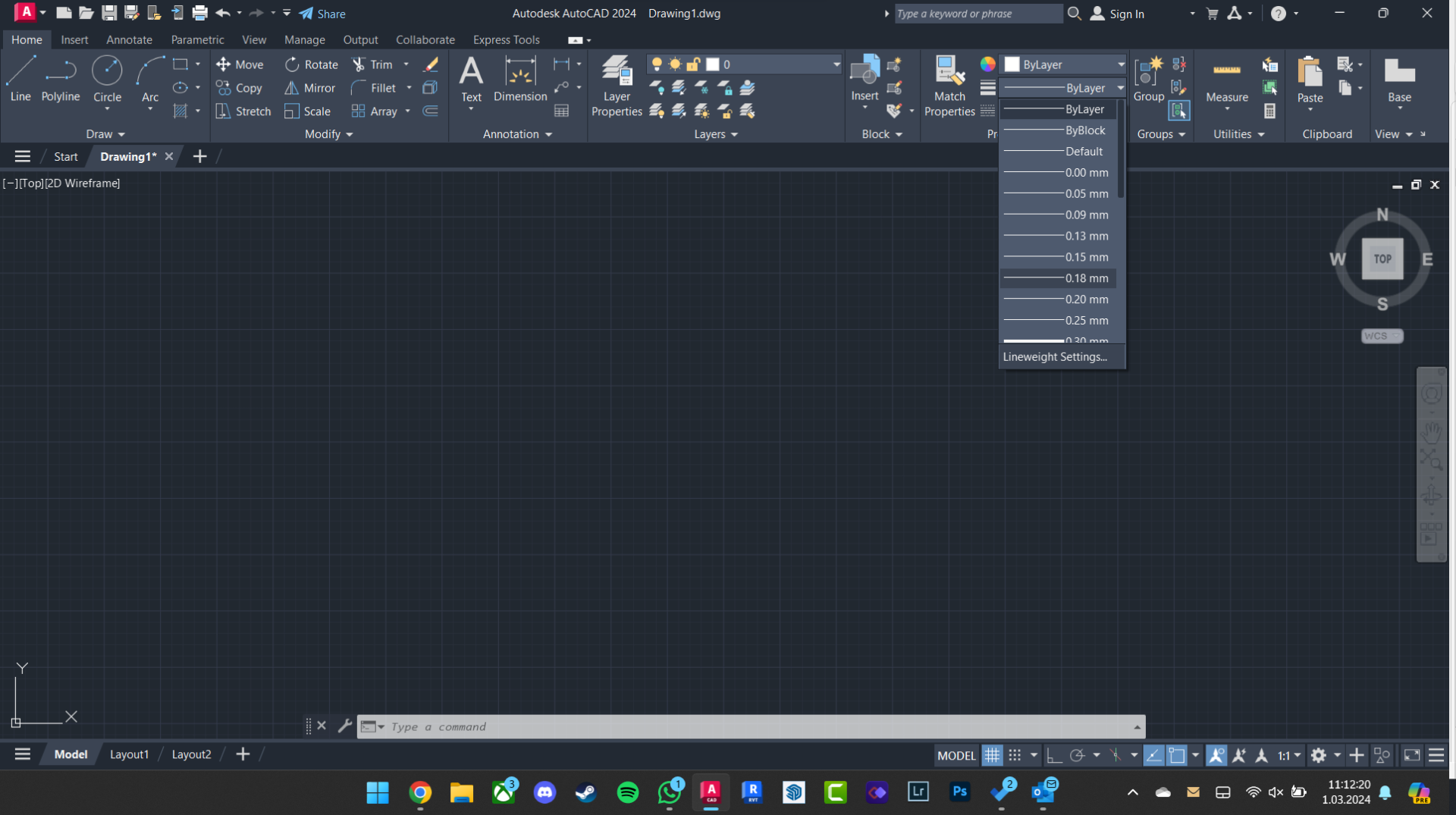Click the keyword search box
Viewport: 1456px width, 815px height.
pos(978,14)
